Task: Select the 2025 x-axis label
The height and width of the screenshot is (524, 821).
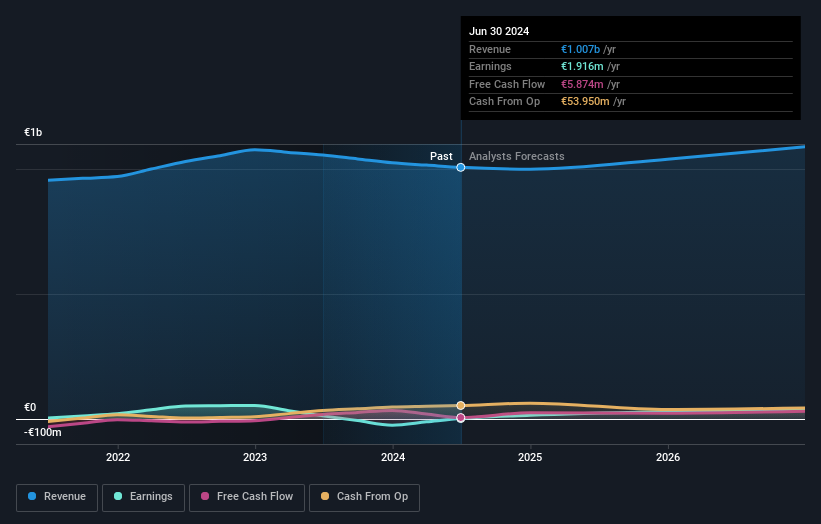Action: click(530, 457)
